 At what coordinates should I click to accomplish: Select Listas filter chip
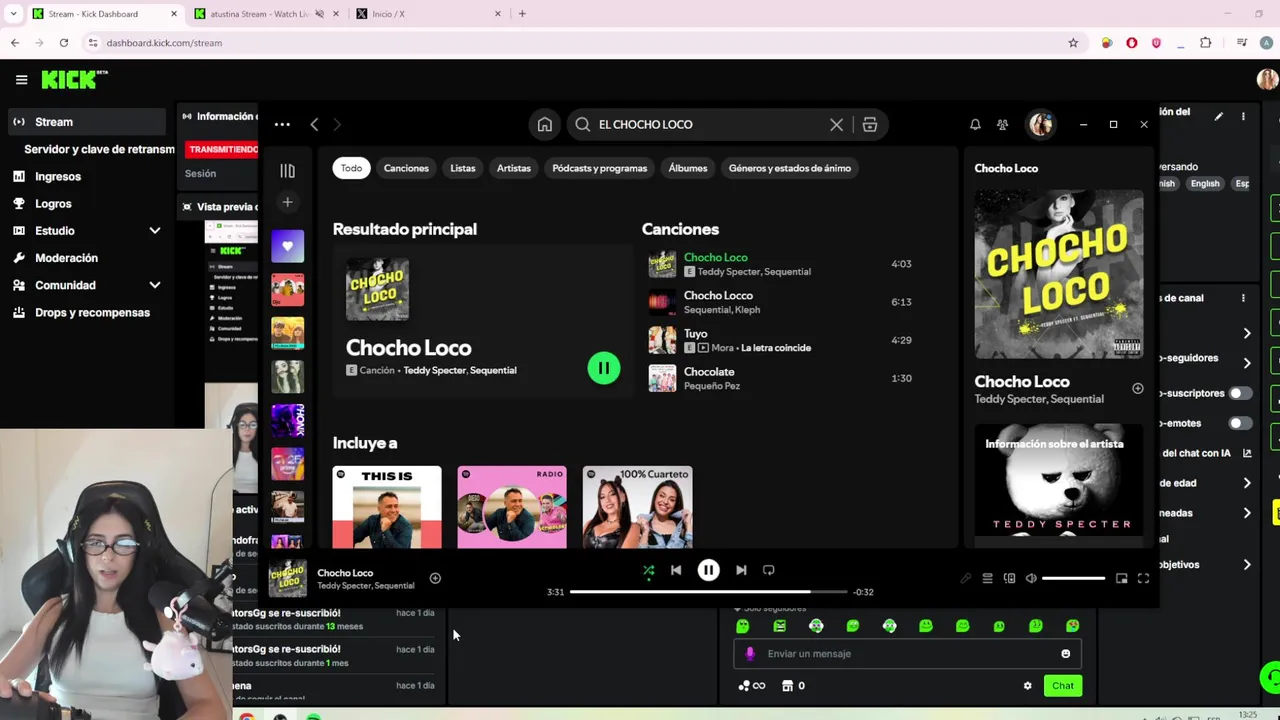coord(462,168)
